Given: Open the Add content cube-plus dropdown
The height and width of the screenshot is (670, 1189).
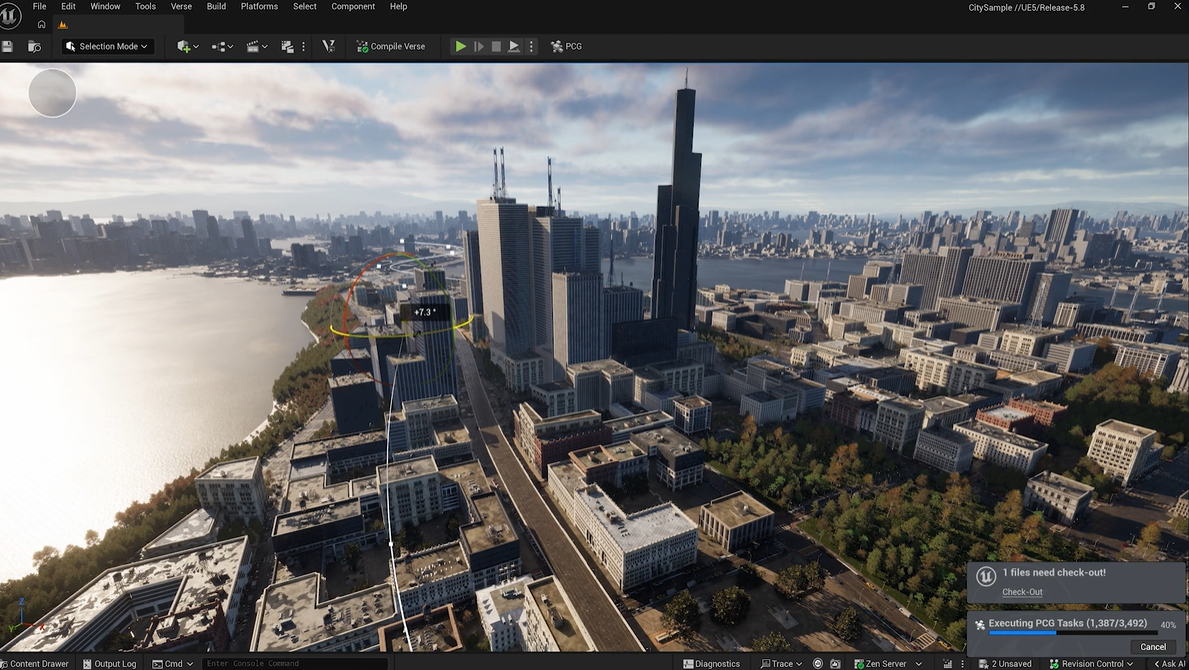Looking at the screenshot, I should point(188,46).
